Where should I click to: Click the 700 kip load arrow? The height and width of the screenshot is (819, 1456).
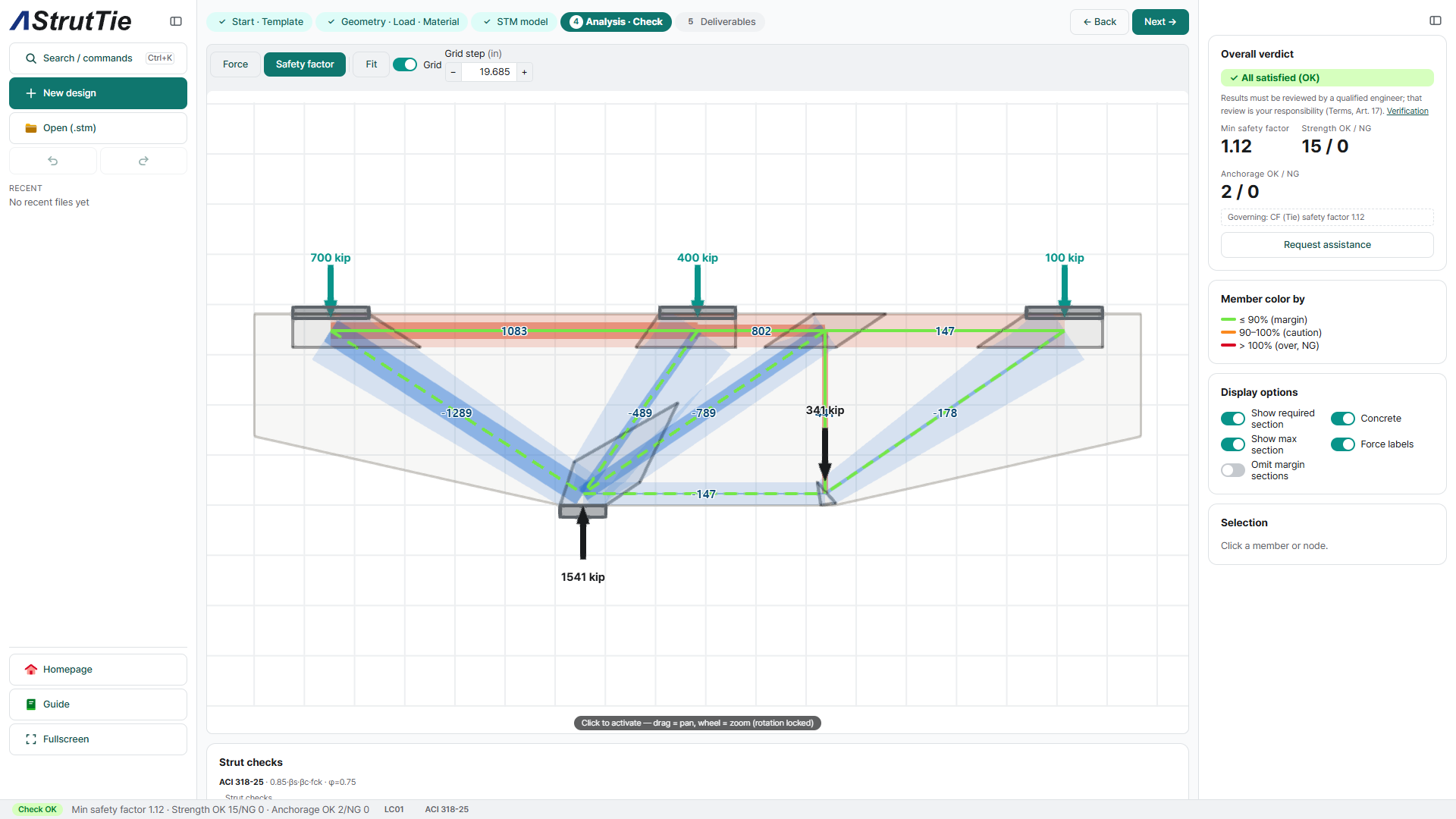(x=331, y=290)
